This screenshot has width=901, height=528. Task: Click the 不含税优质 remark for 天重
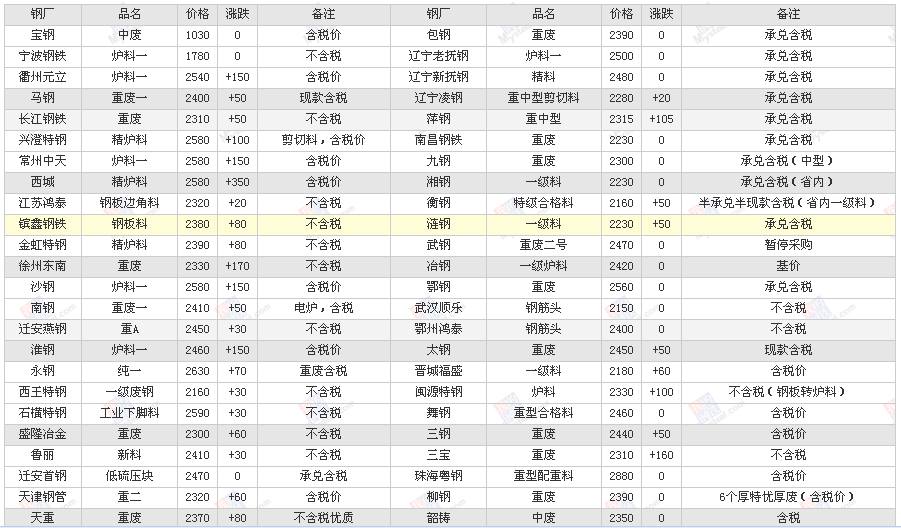(323, 518)
